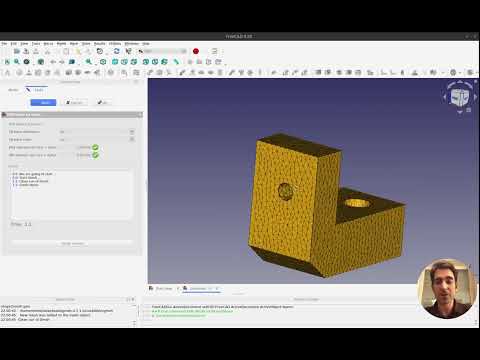Click the blue Apply button
Image resolution: width=480 pixels, height=360 pixels.
click(x=43, y=102)
